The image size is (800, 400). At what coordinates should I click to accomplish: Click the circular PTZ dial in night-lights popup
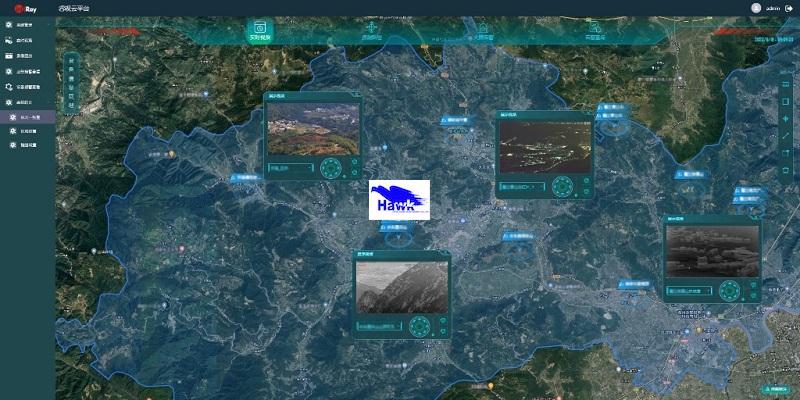(x=564, y=185)
